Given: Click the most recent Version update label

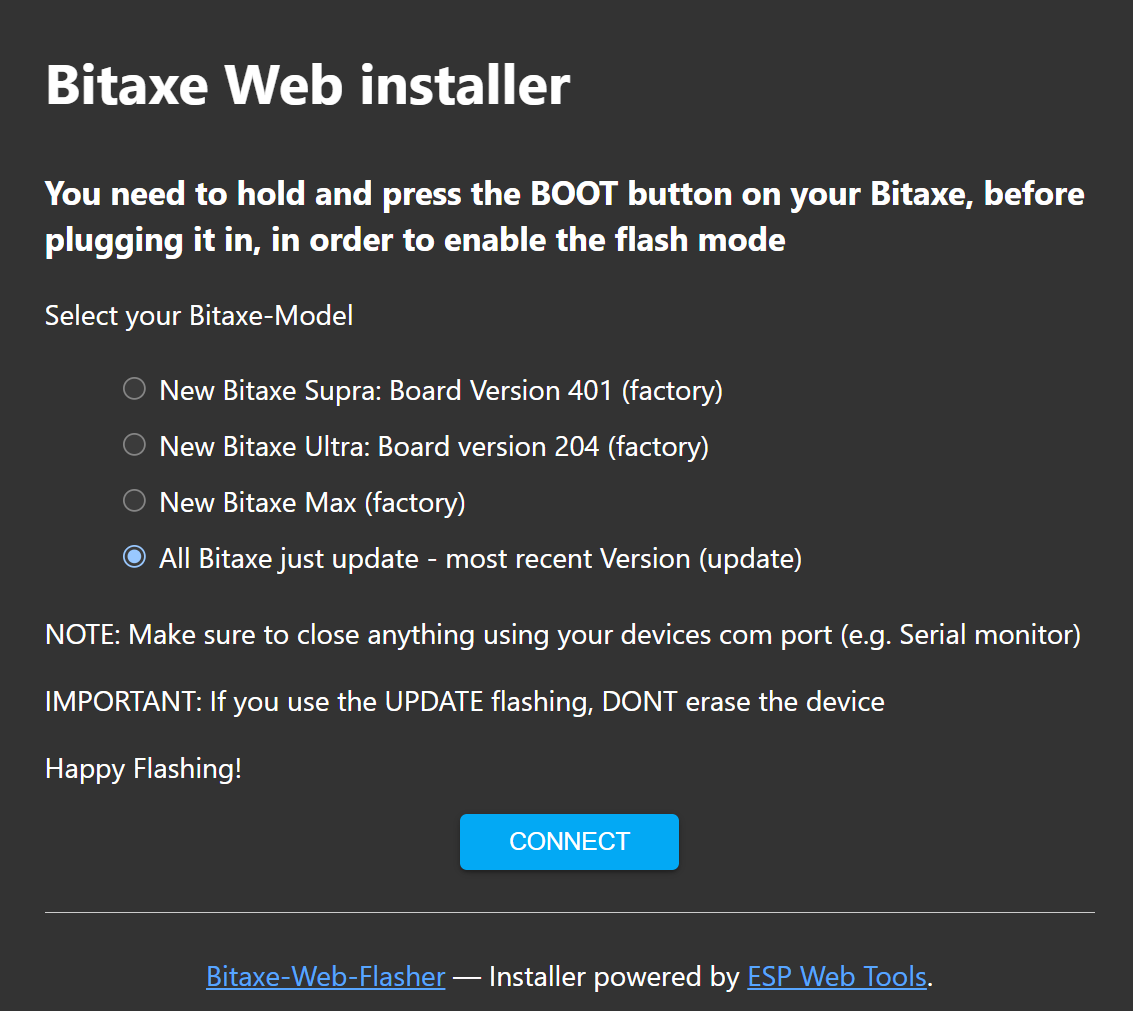Looking at the screenshot, I should pos(480,558).
